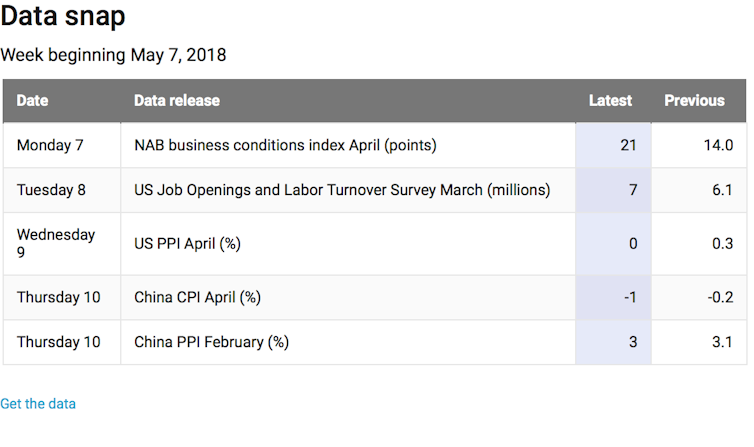This screenshot has height=447, width=754.
Task: Click the Data release column header
Action: [177, 101]
